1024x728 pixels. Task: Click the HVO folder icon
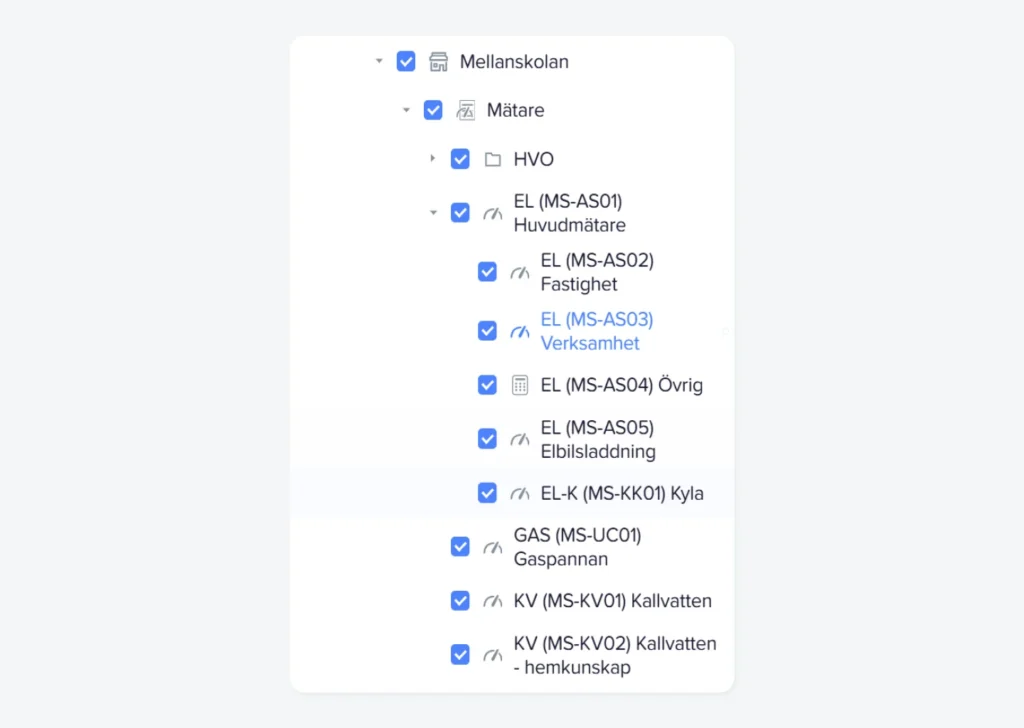click(492, 159)
